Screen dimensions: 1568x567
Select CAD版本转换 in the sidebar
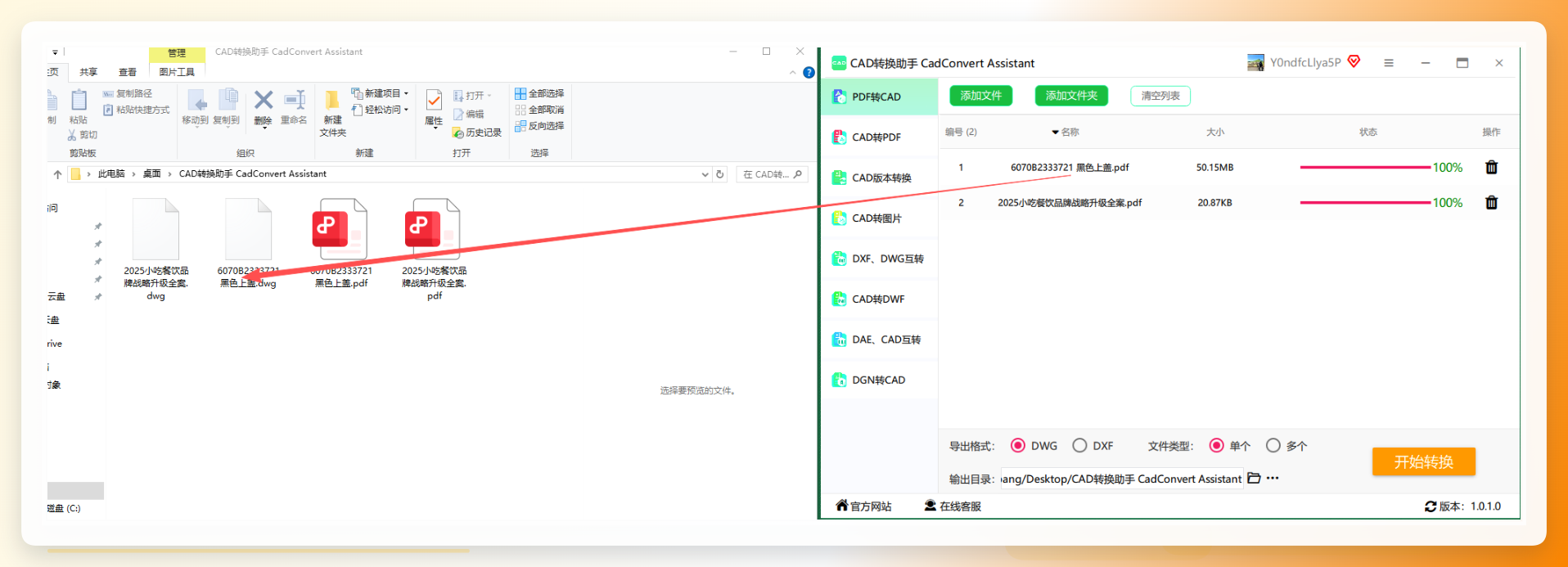pyautogui.click(x=880, y=178)
